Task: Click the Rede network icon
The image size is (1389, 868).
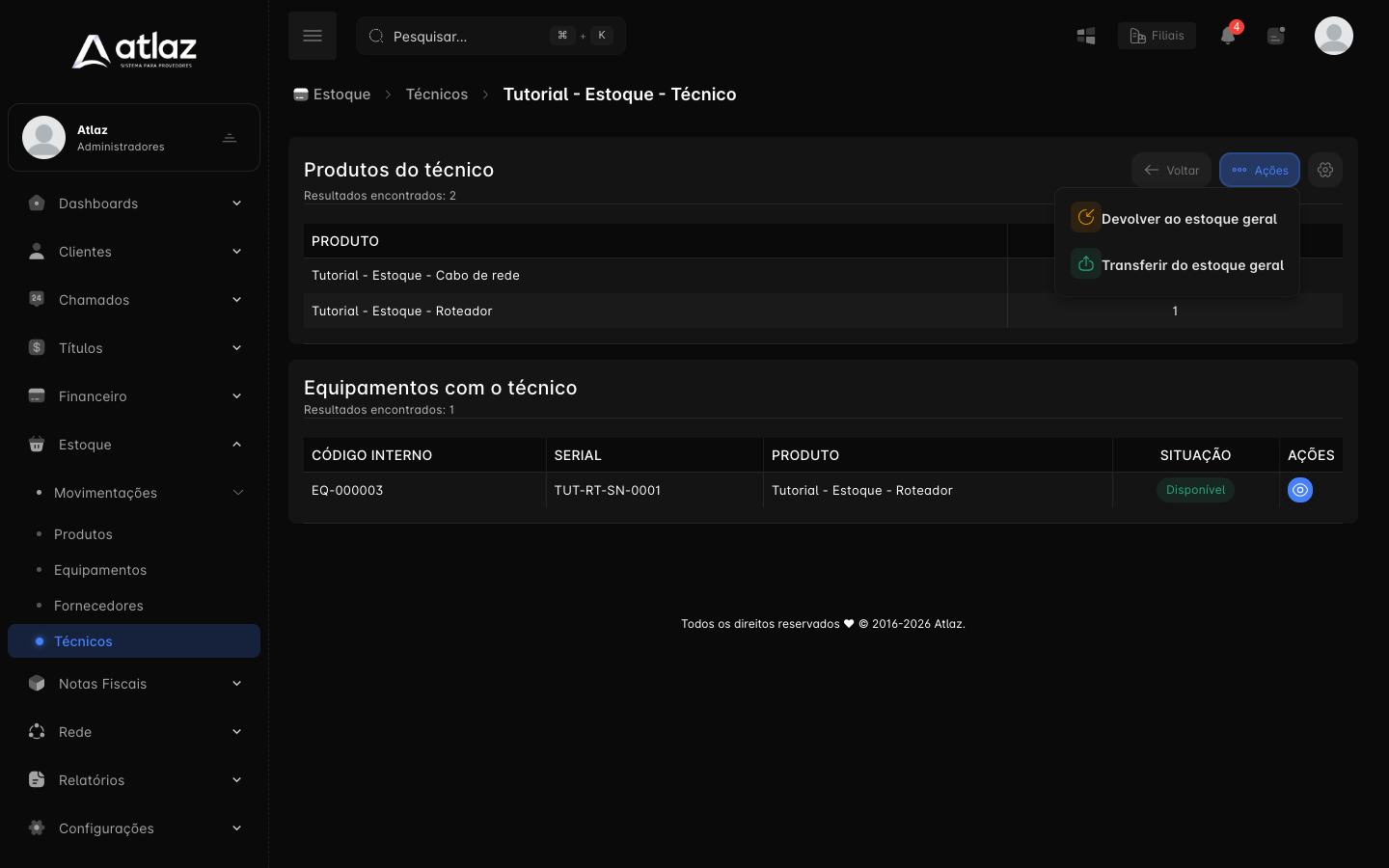Action: 37,731
